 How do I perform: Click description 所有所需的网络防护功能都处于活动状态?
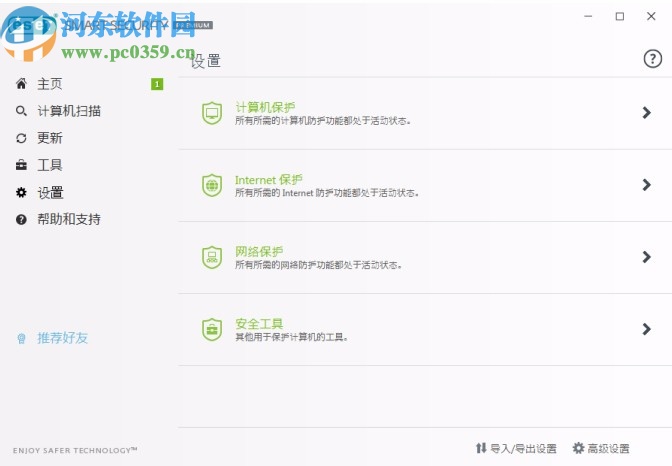318,265
